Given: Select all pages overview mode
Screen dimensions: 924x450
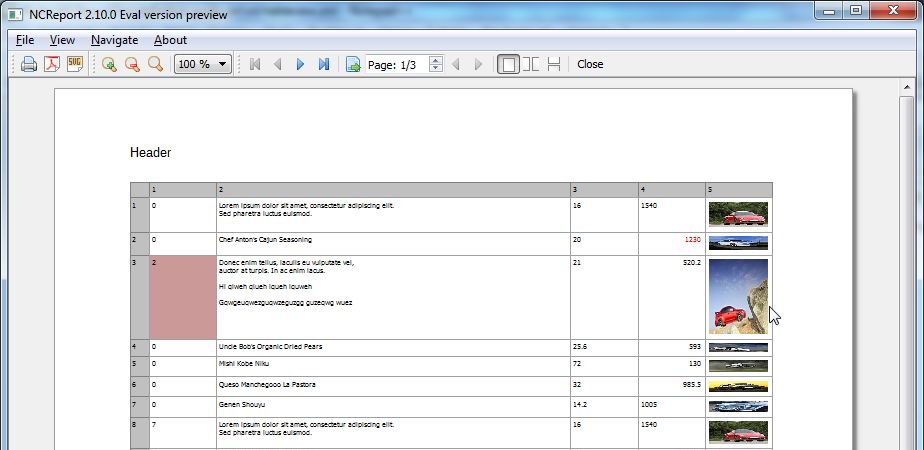Looking at the screenshot, I should (x=554, y=64).
